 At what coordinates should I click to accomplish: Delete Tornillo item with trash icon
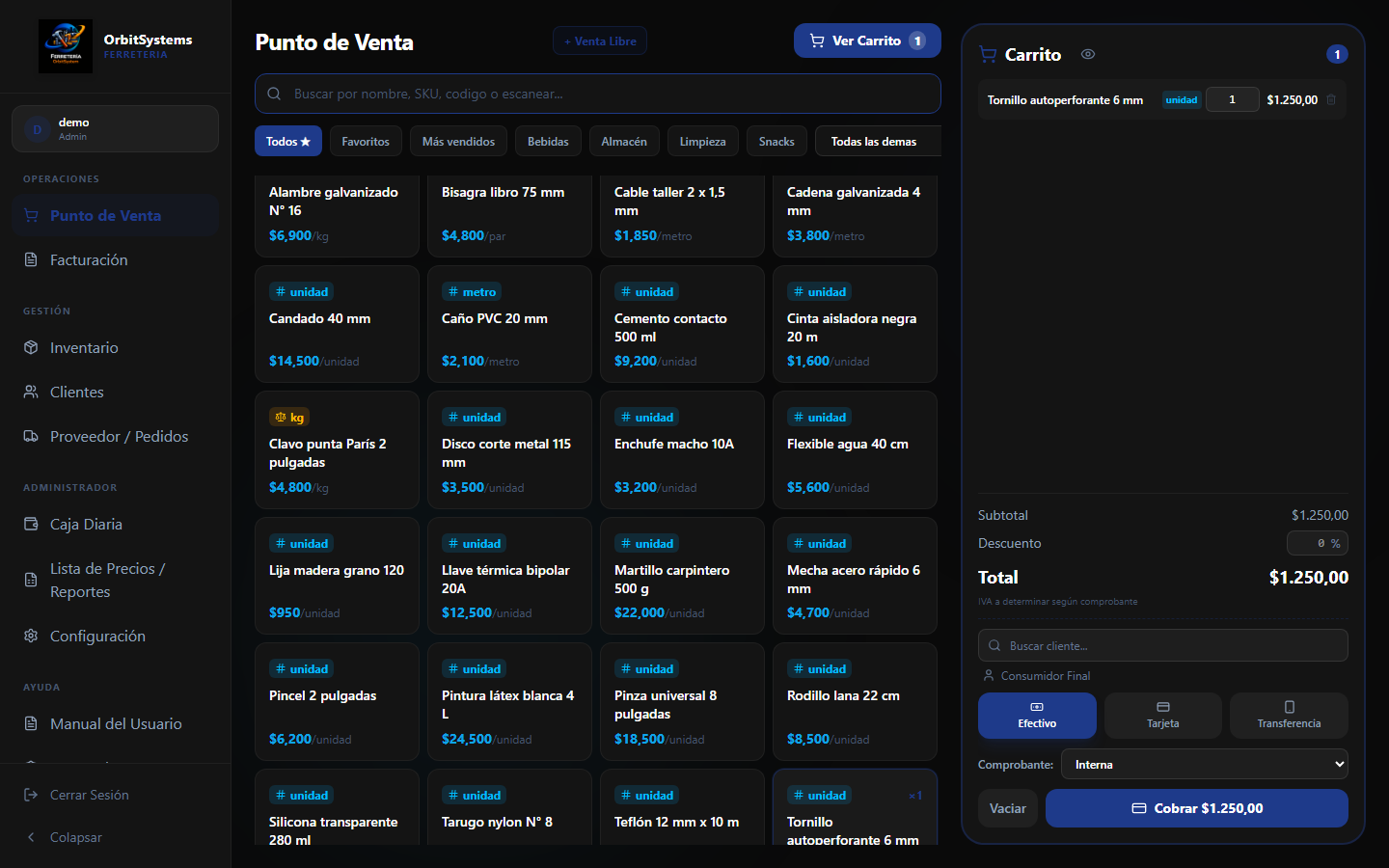[1331, 99]
